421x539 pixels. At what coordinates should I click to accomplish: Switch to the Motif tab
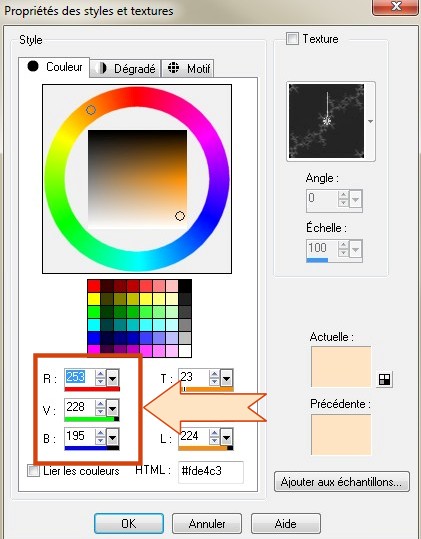[188, 68]
